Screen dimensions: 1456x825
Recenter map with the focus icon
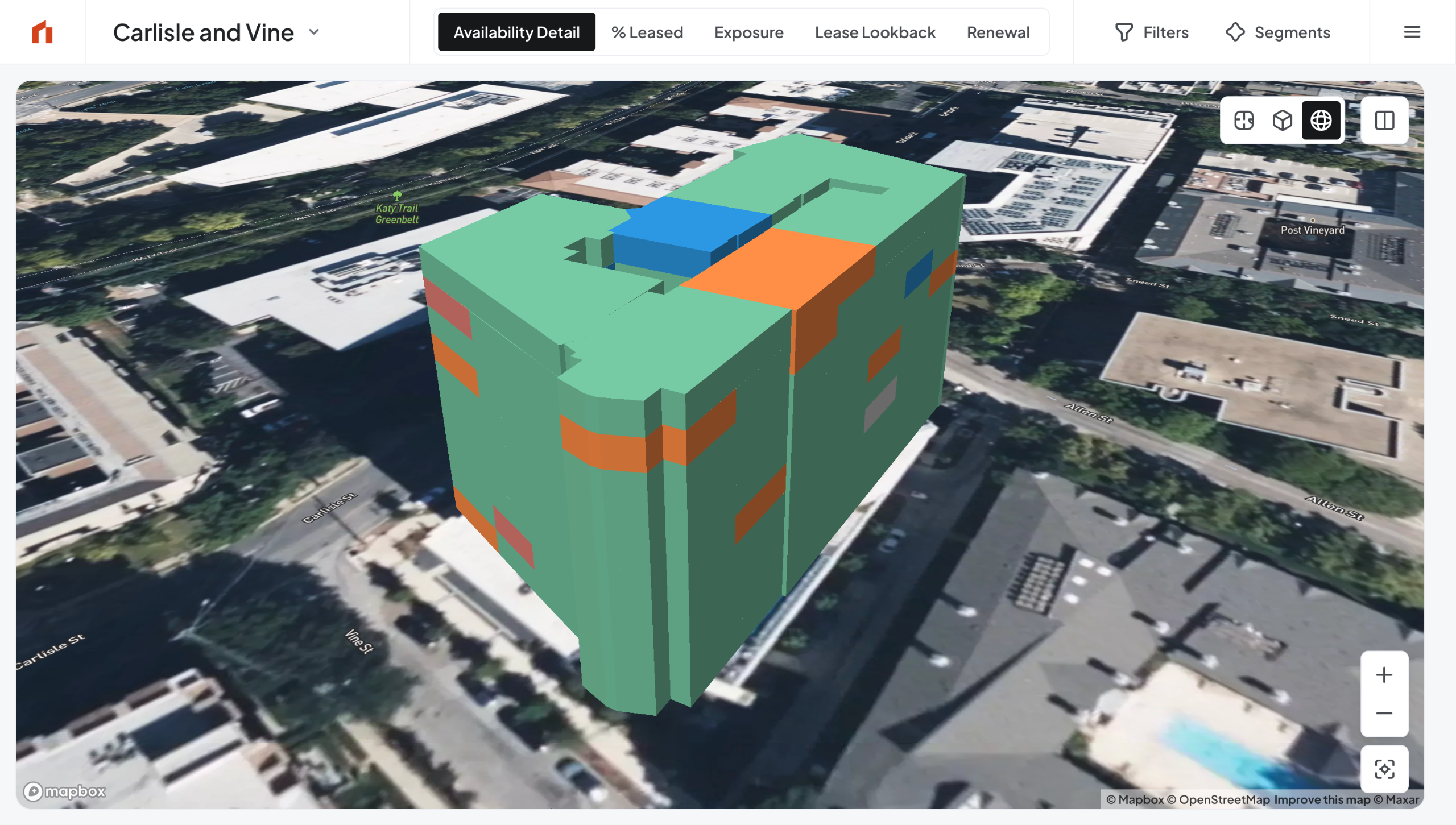1384,769
